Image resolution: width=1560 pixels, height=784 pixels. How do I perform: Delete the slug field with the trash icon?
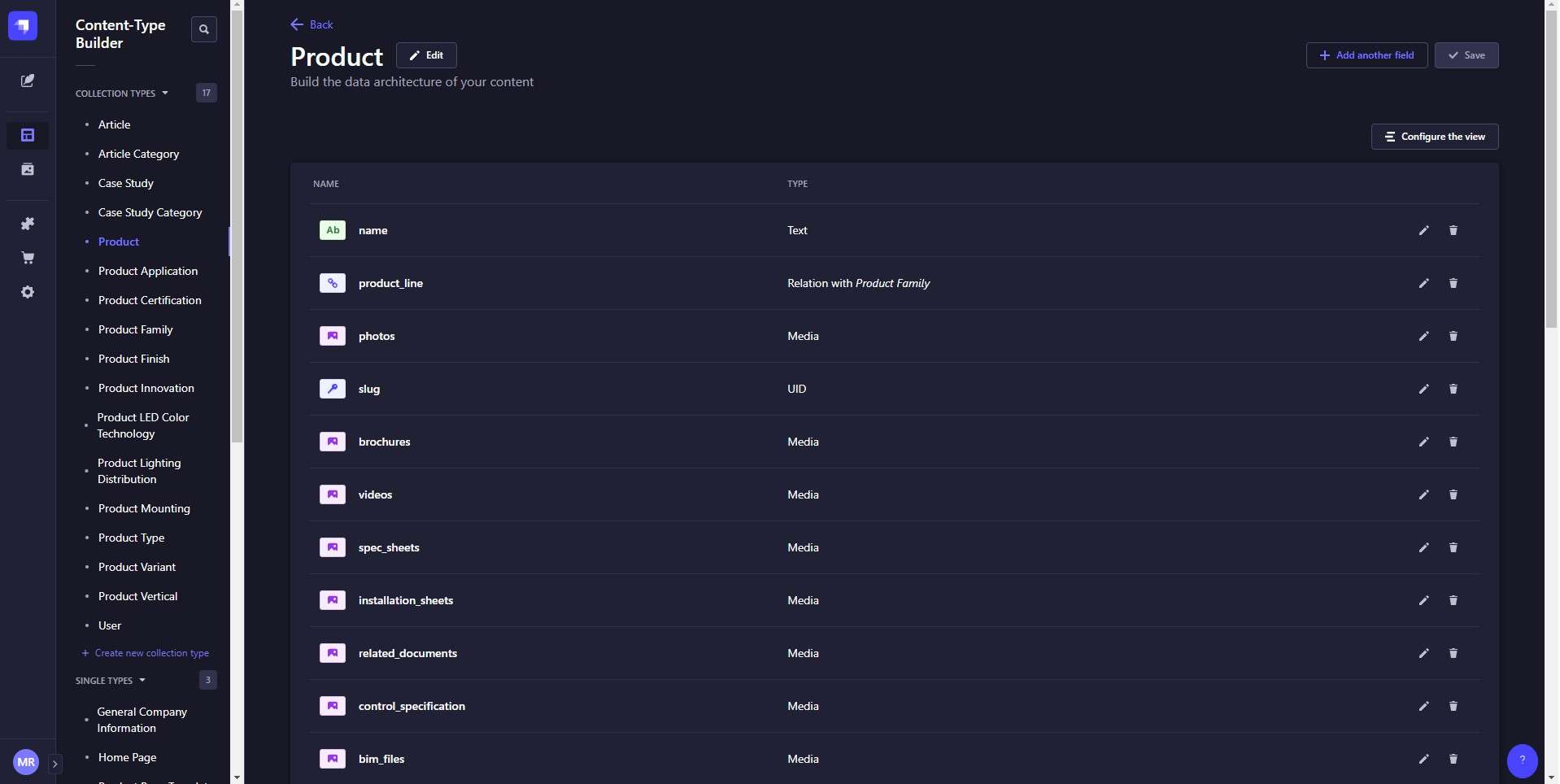[x=1453, y=389]
